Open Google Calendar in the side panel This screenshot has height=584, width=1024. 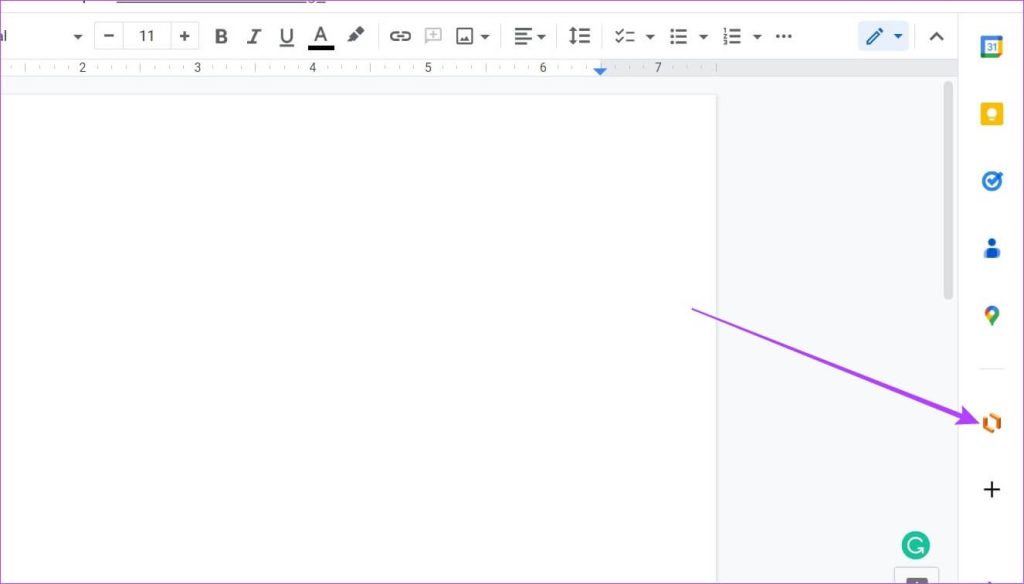point(991,47)
